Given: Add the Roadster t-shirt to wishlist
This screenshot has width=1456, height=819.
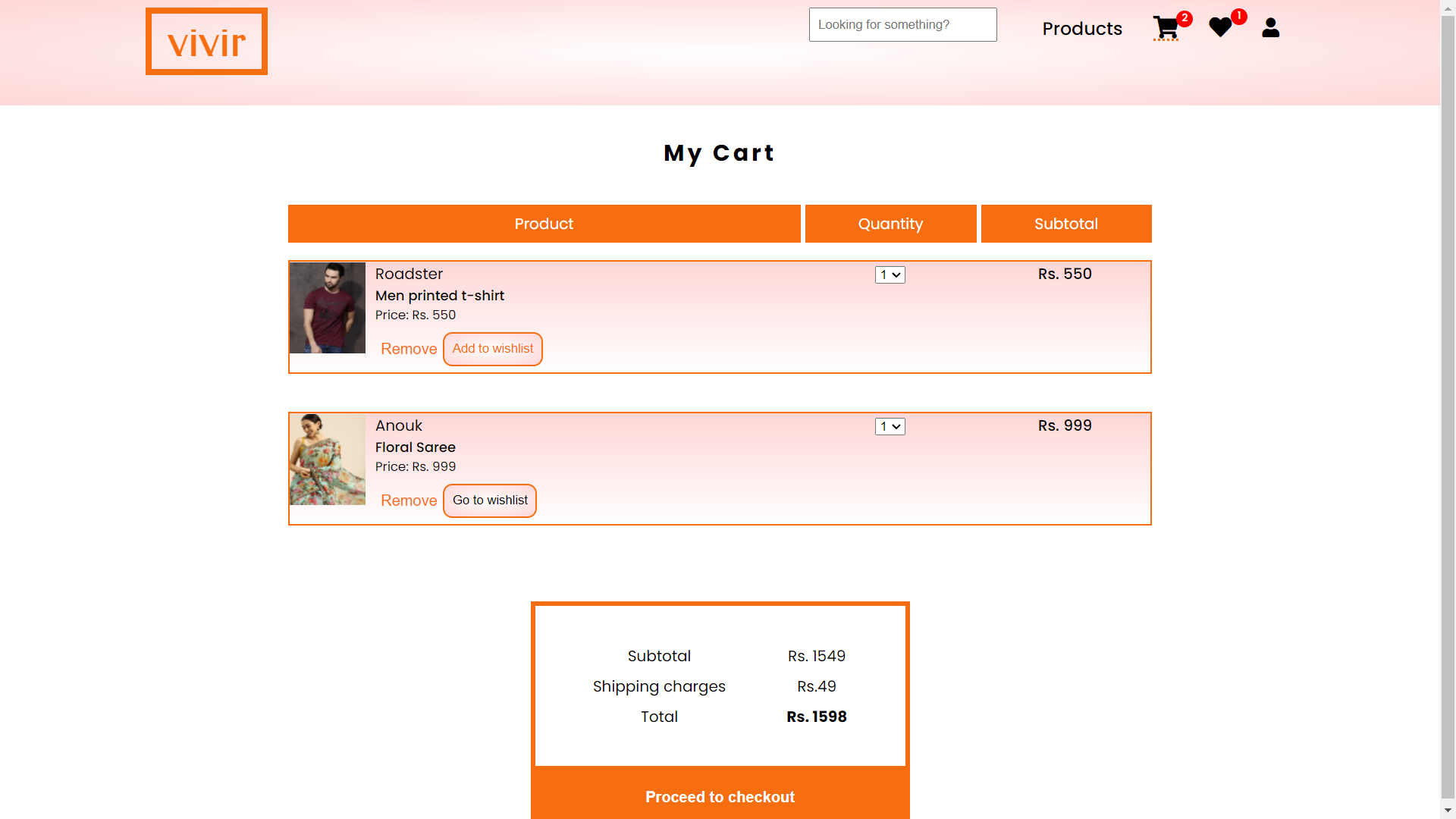Looking at the screenshot, I should pos(492,349).
